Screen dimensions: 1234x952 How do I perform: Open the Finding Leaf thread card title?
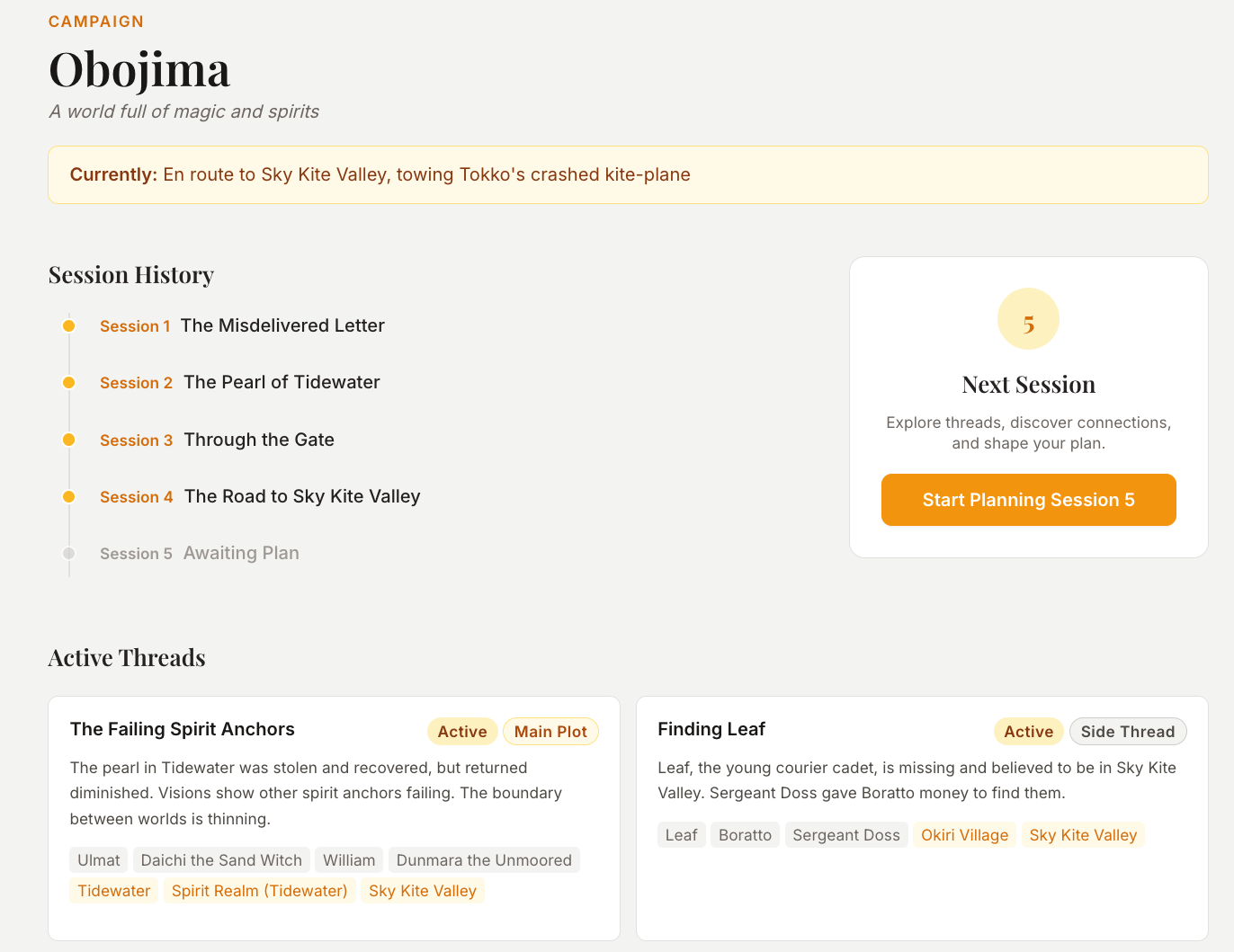[711, 729]
